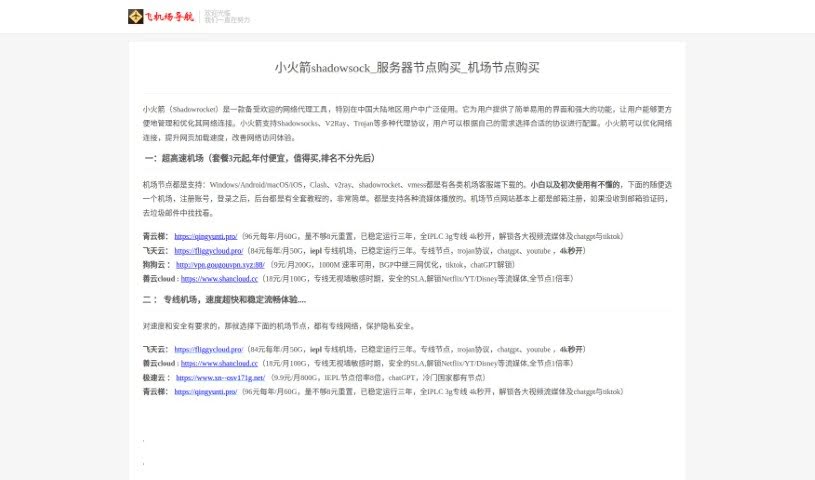Open the 极速云 xn--osv171g.net link
This screenshot has width=815, height=480.
click(x=220, y=378)
